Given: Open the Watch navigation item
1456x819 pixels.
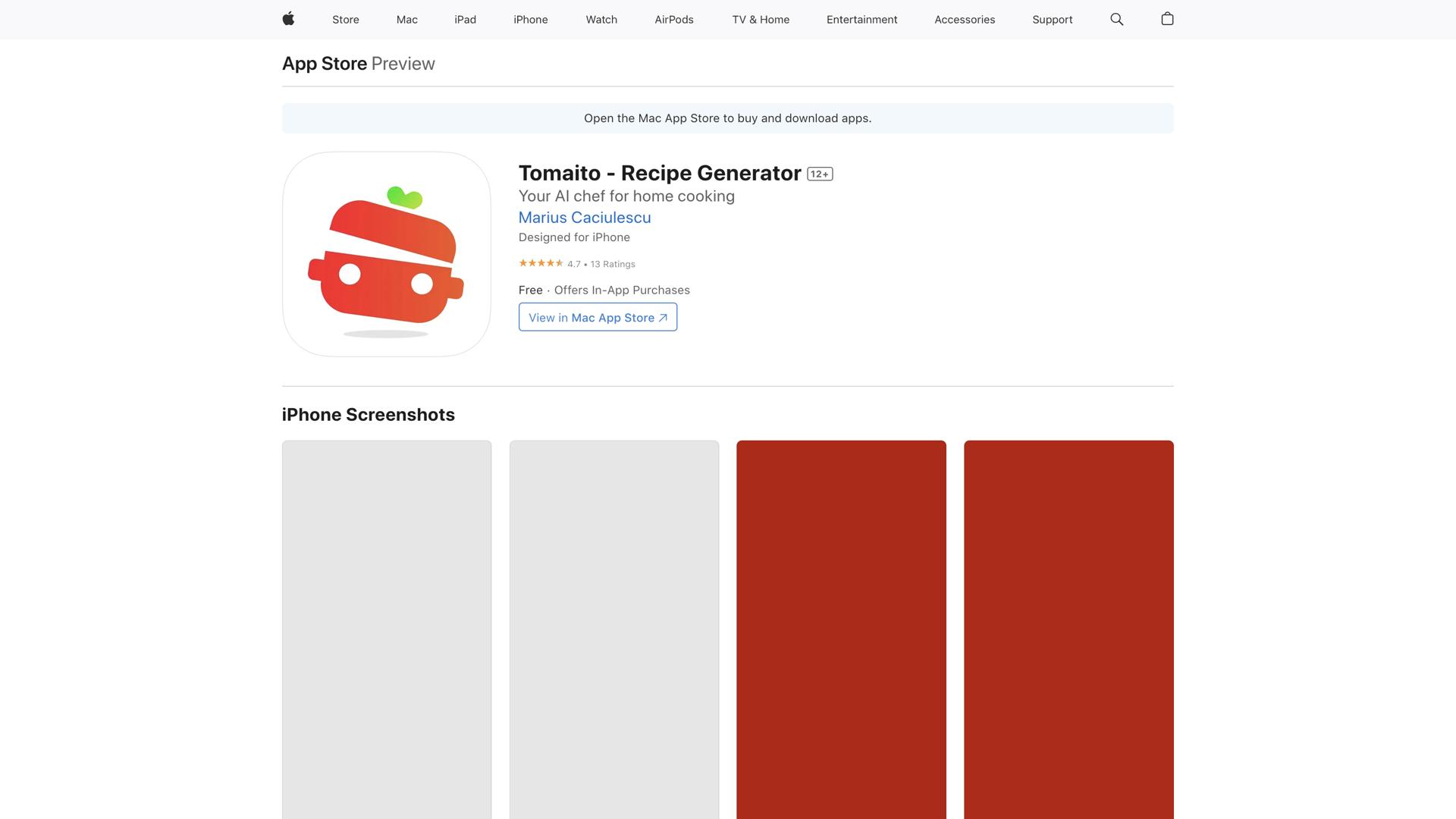Looking at the screenshot, I should click(x=601, y=20).
